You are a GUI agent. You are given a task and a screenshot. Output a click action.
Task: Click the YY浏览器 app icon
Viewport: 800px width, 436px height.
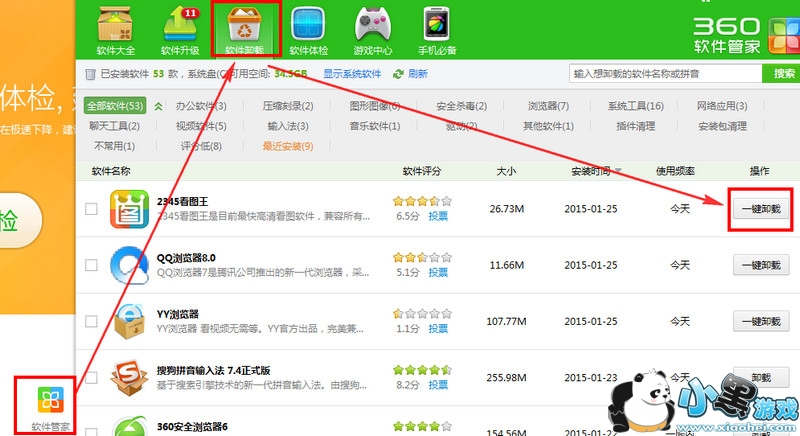(129, 321)
